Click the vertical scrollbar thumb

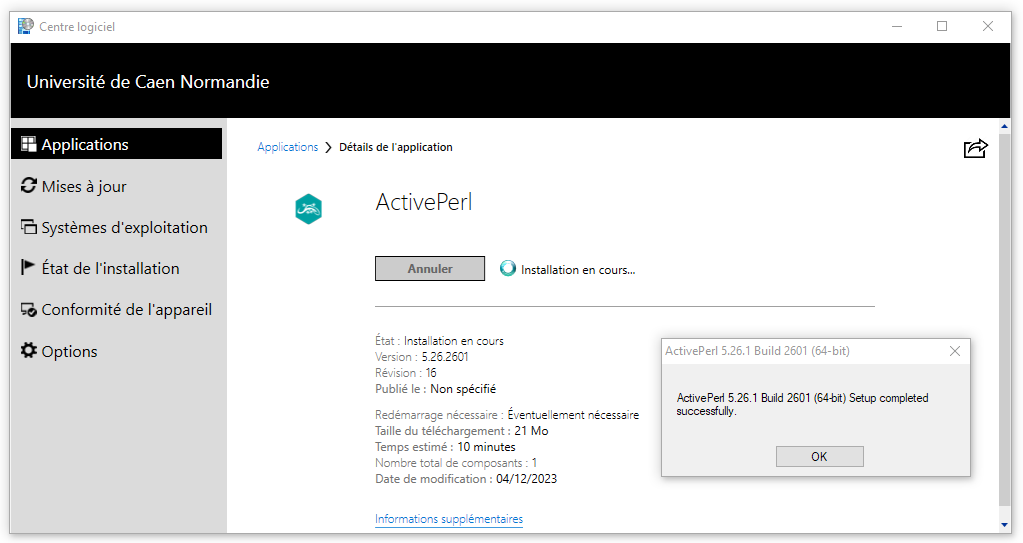tap(1004, 320)
